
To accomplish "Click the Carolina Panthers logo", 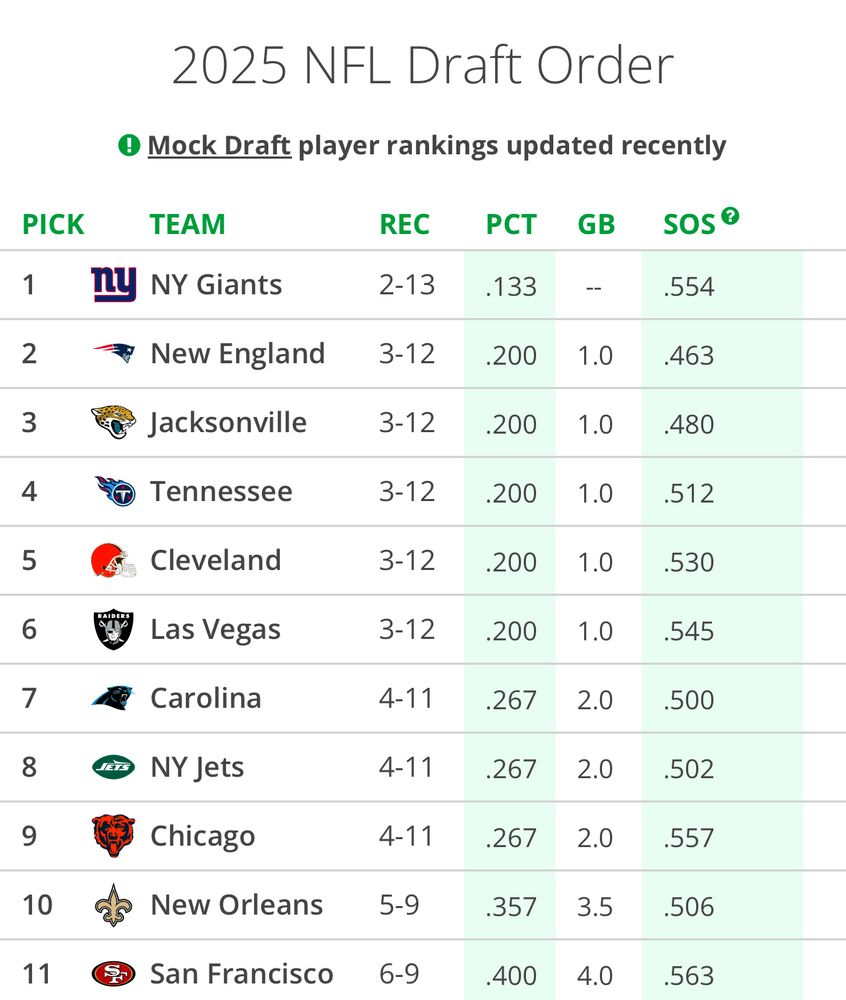I will click(113, 698).
